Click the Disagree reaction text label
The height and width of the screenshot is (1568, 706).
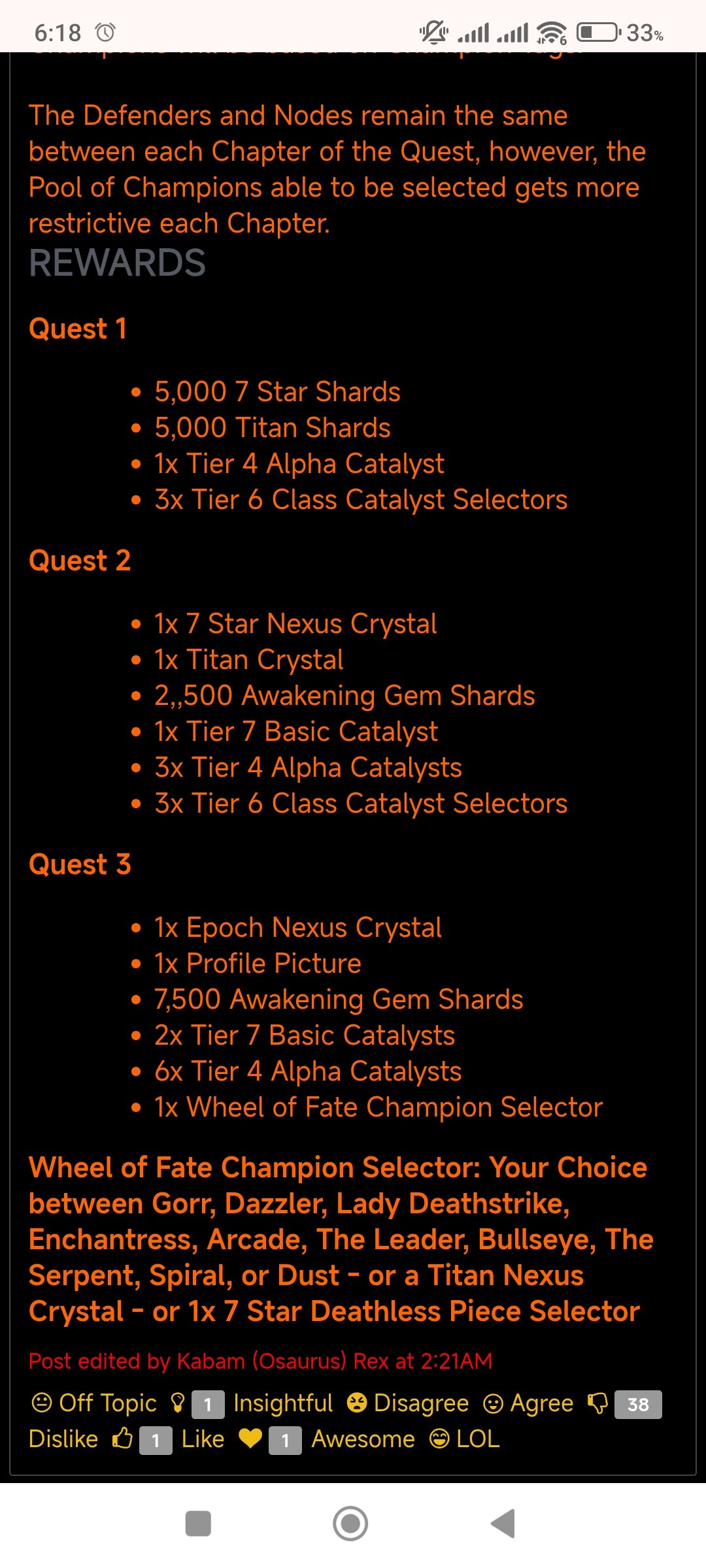[x=421, y=1403]
